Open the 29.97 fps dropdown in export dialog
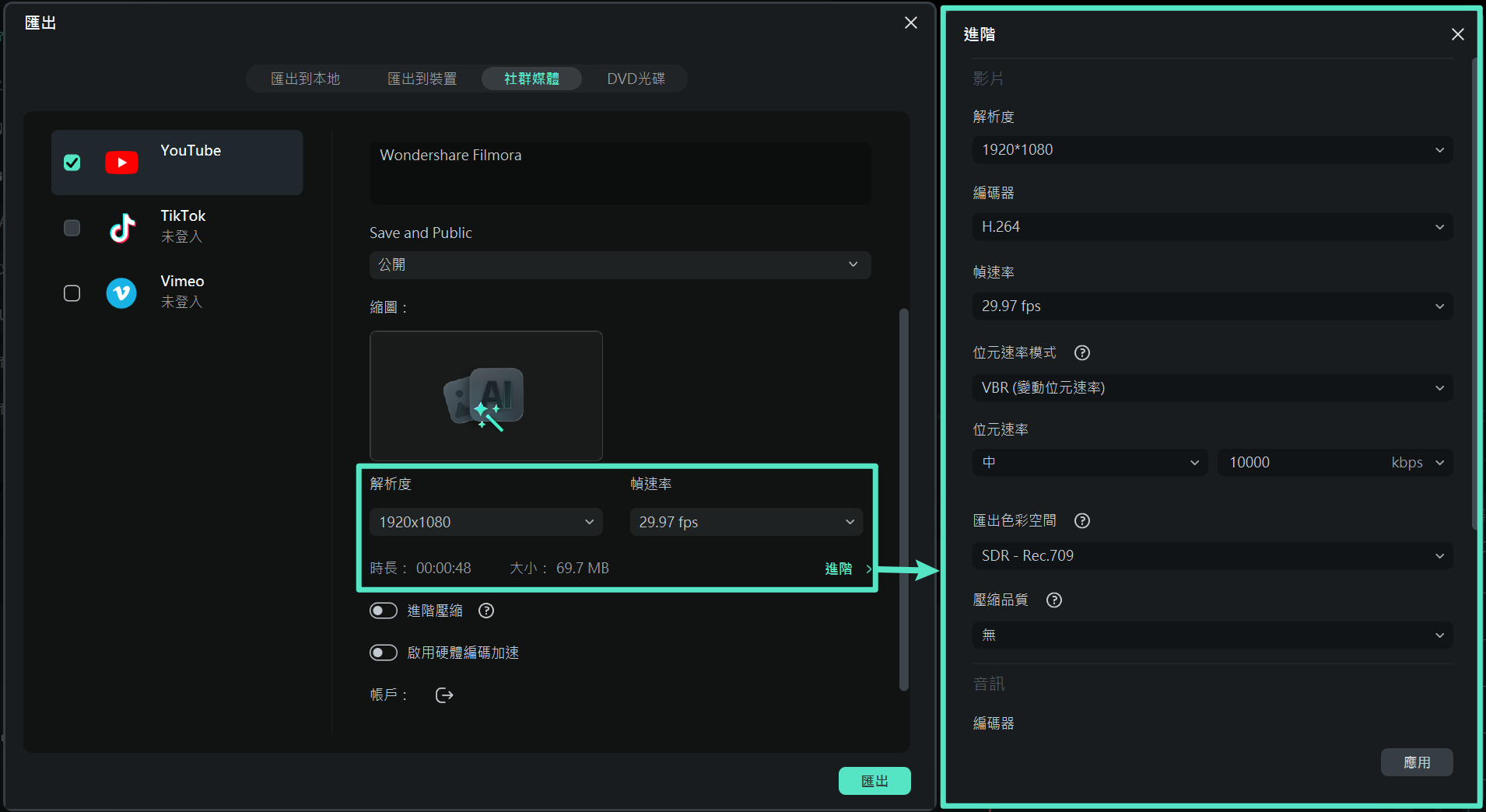1486x812 pixels. [746, 522]
